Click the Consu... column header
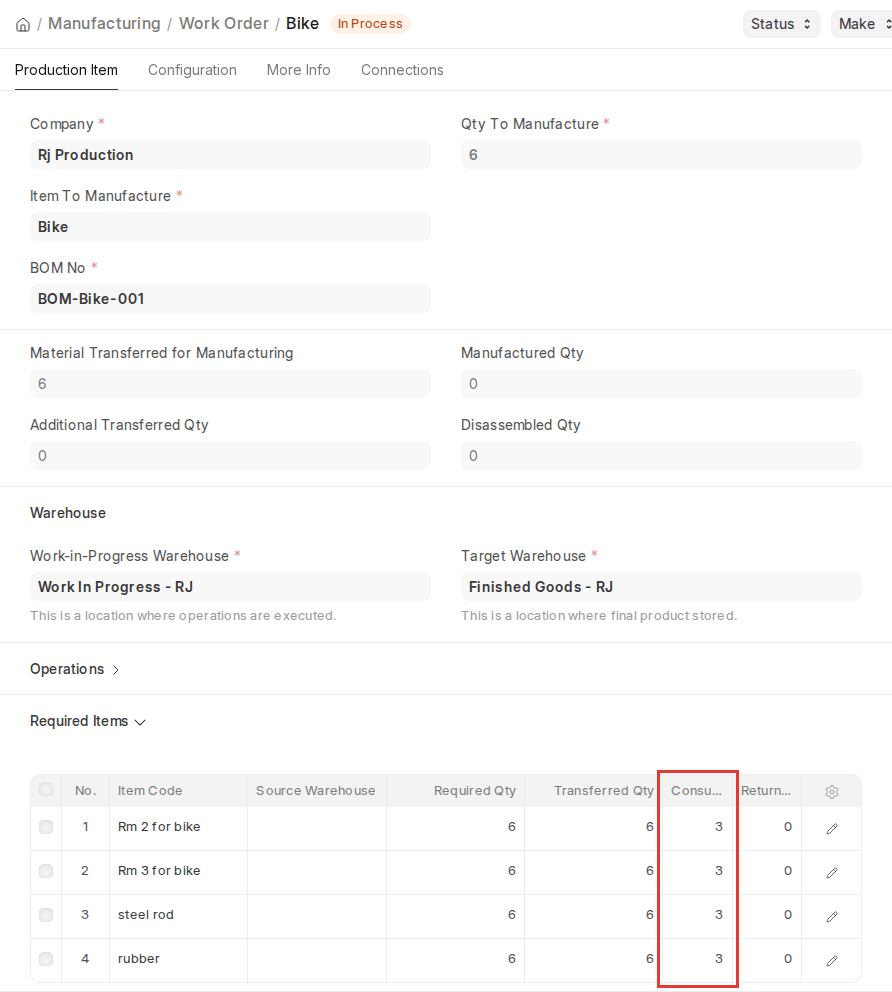 pos(697,791)
